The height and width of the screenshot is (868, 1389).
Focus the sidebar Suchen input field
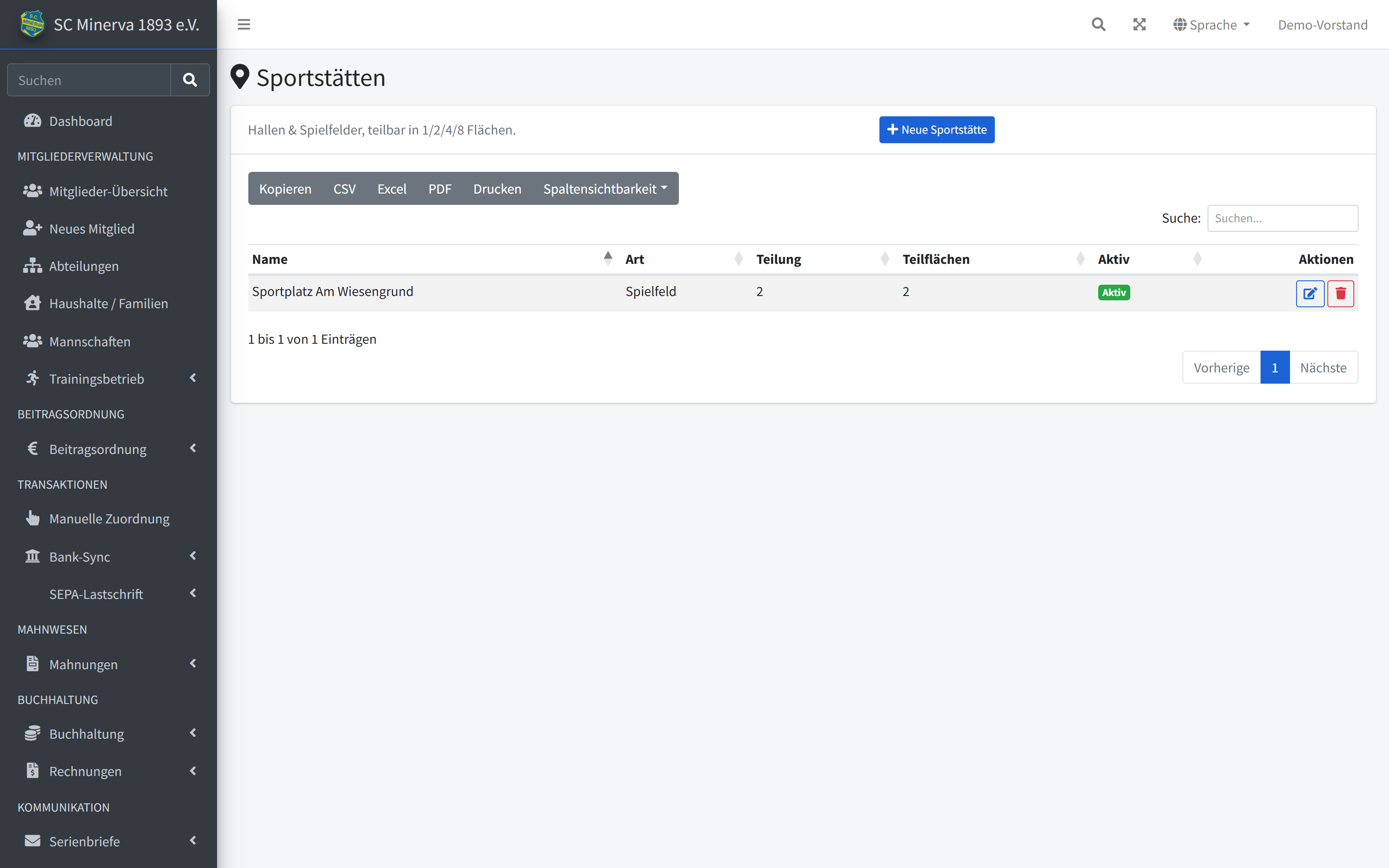tap(89, 80)
